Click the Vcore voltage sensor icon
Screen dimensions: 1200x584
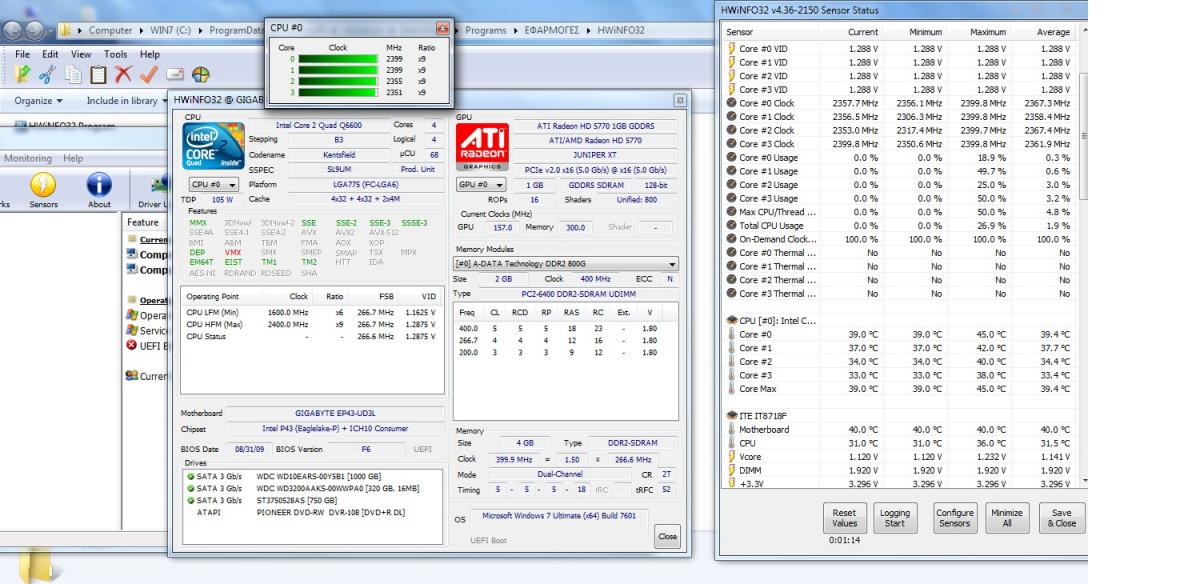click(731, 456)
